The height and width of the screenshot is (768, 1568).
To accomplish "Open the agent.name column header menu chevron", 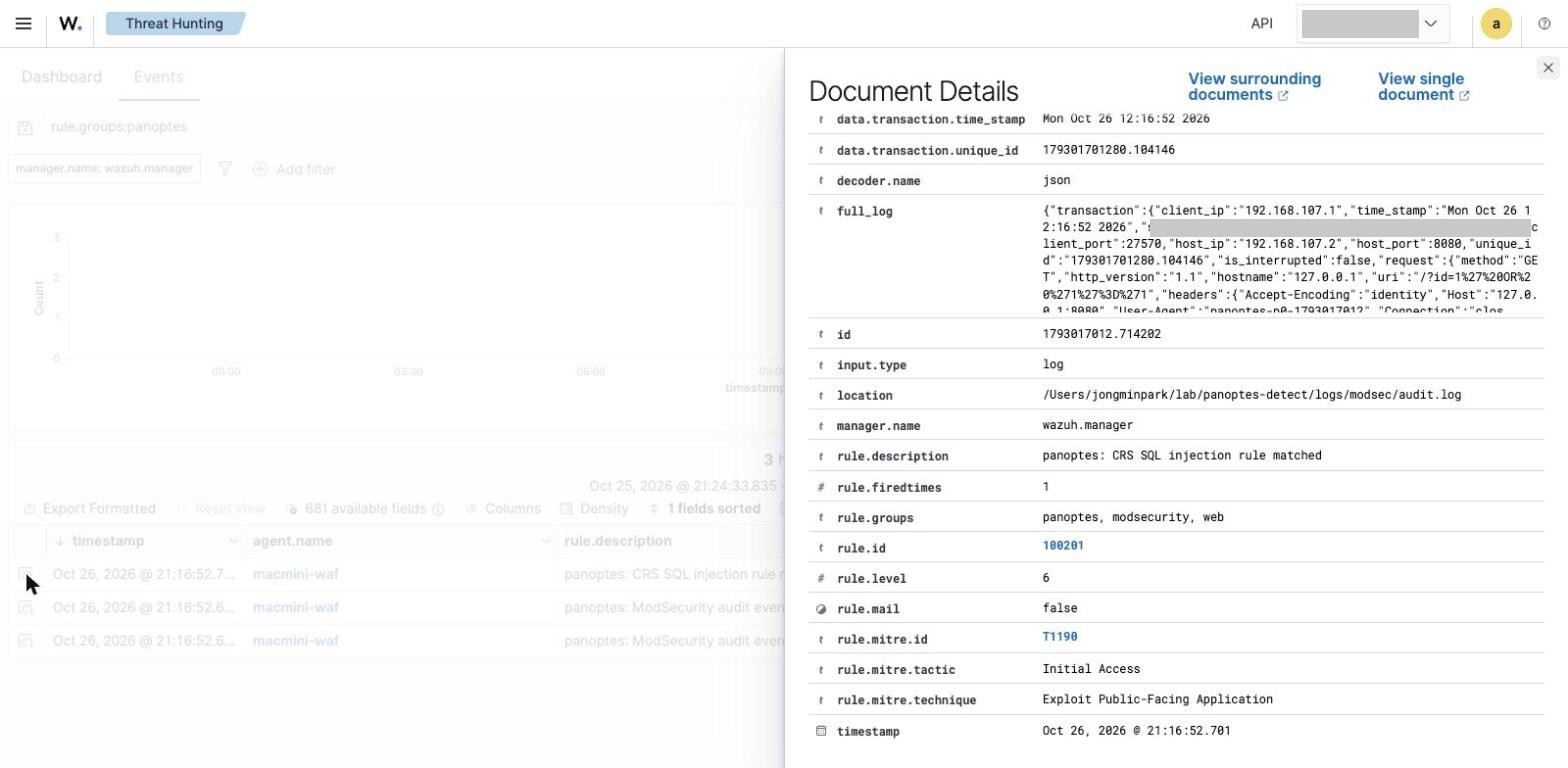I will click(x=545, y=541).
